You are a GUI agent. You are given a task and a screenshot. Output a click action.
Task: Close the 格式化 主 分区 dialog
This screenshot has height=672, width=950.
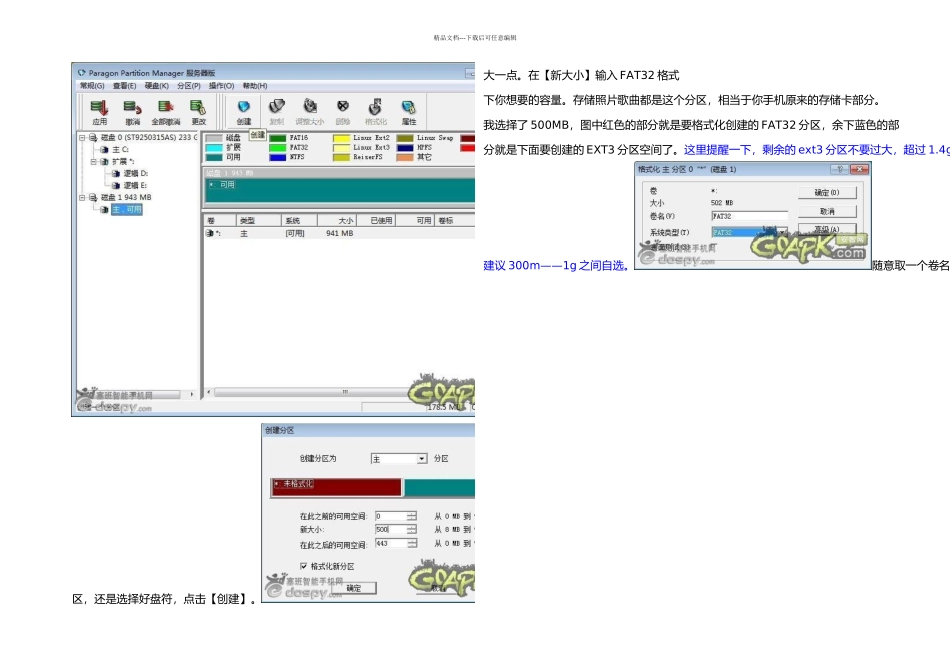[859, 169]
